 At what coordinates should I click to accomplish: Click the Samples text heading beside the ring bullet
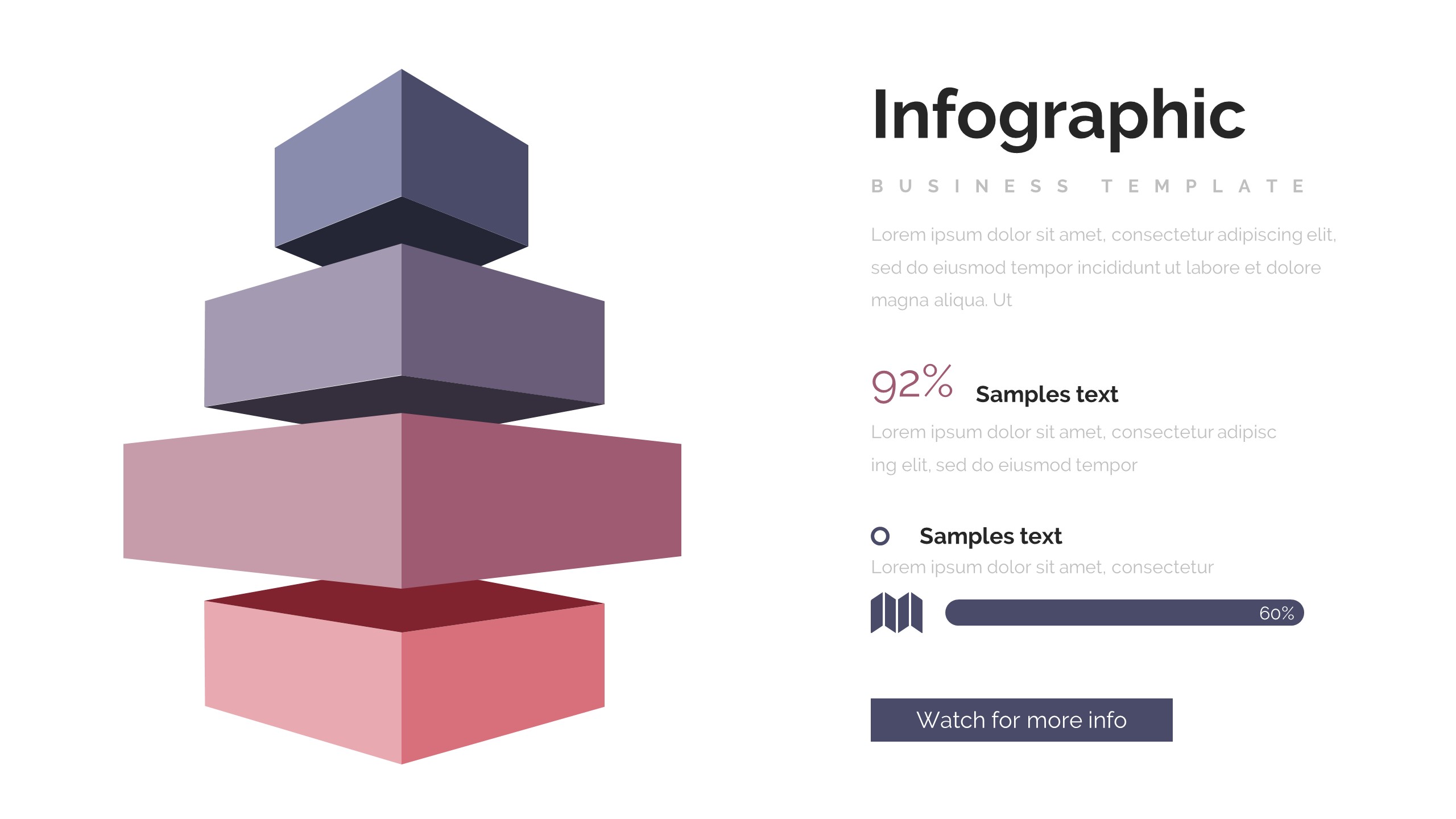coord(990,536)
